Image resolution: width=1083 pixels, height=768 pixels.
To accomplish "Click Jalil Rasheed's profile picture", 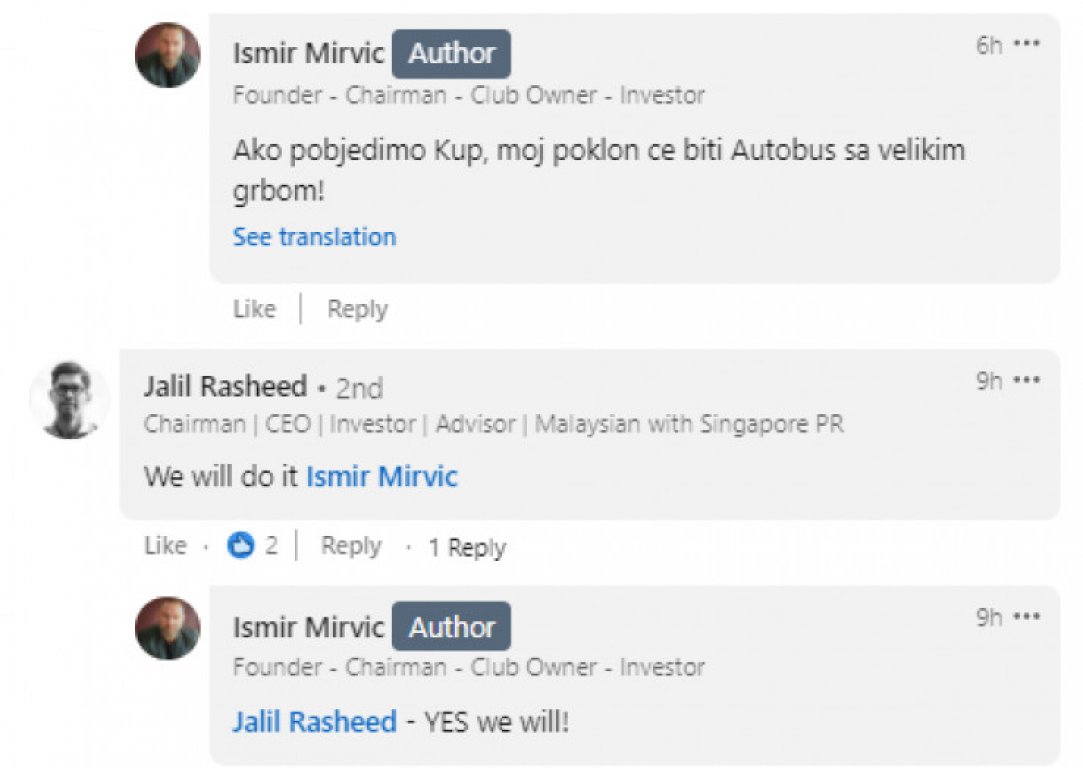I will (x=69, y=400).
